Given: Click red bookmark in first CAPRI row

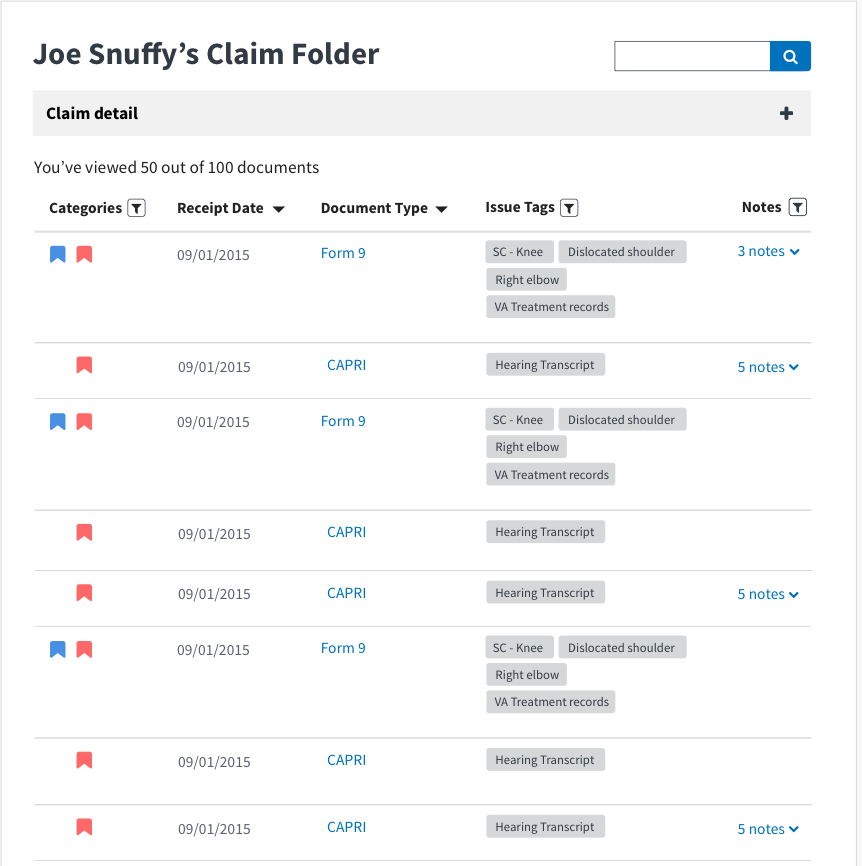Looking at the screenshot, I should 84,365.
